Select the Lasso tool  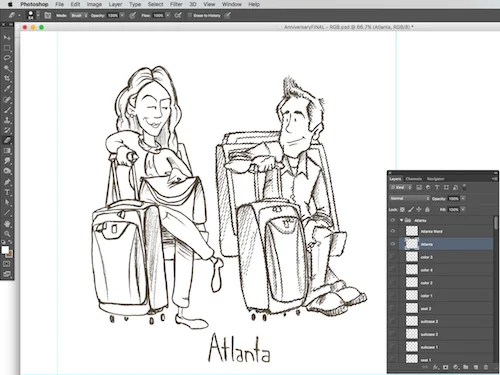[x=7, y=58]
